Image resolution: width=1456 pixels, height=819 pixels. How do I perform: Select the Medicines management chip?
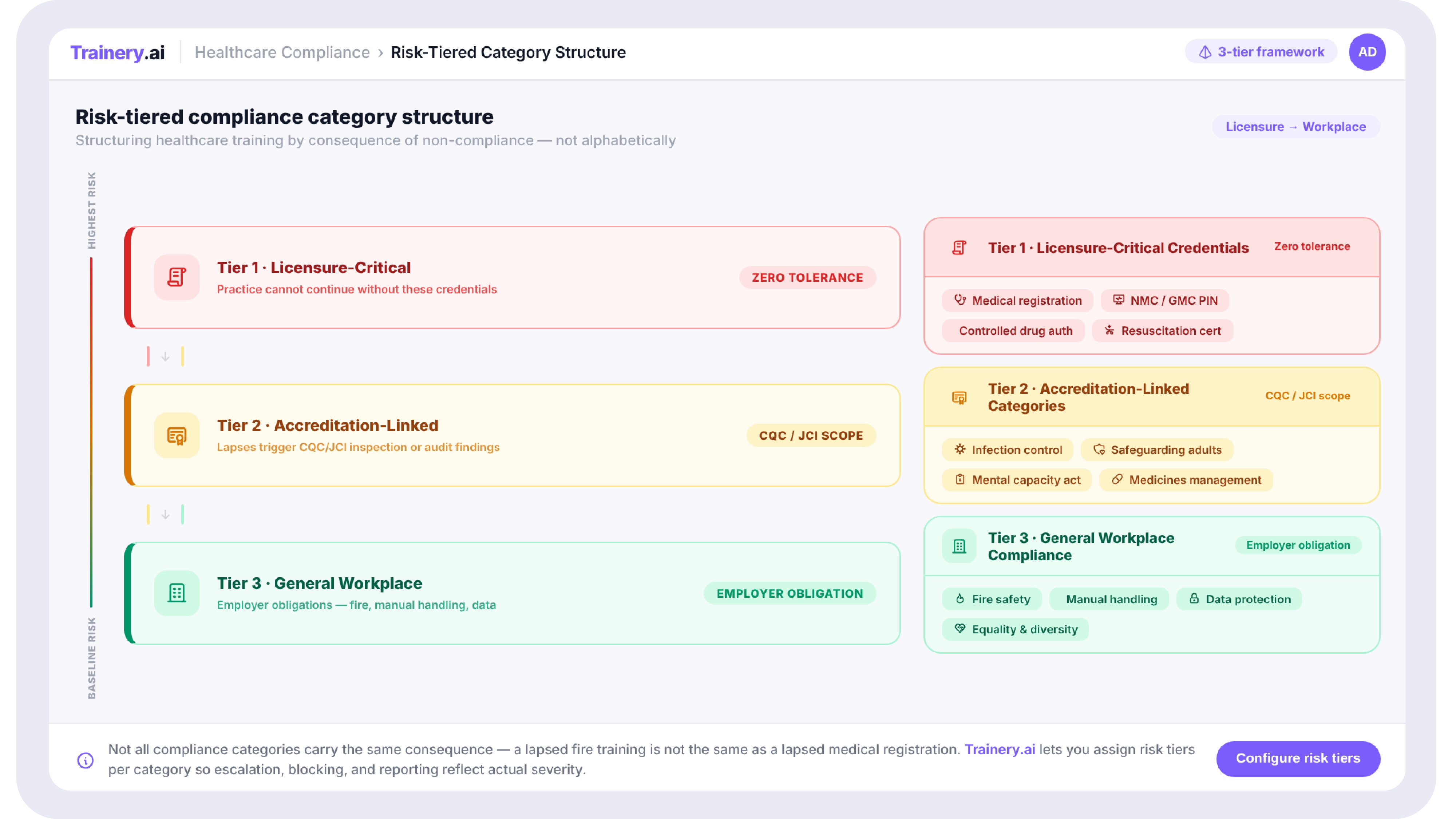pyautogui.click(x=1186, y=480)
